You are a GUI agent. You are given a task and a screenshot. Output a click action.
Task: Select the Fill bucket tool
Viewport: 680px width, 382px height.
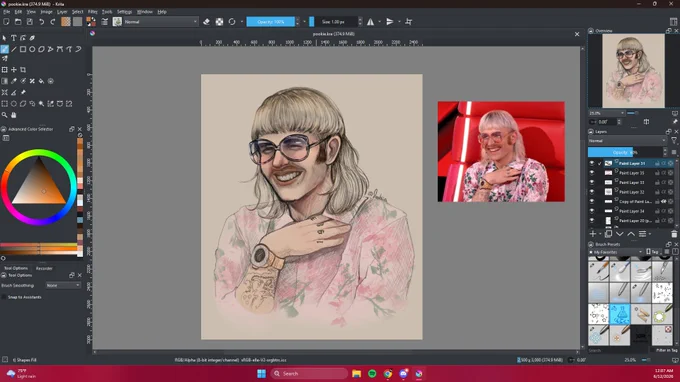pyautogui.click(x=41, y=81)
